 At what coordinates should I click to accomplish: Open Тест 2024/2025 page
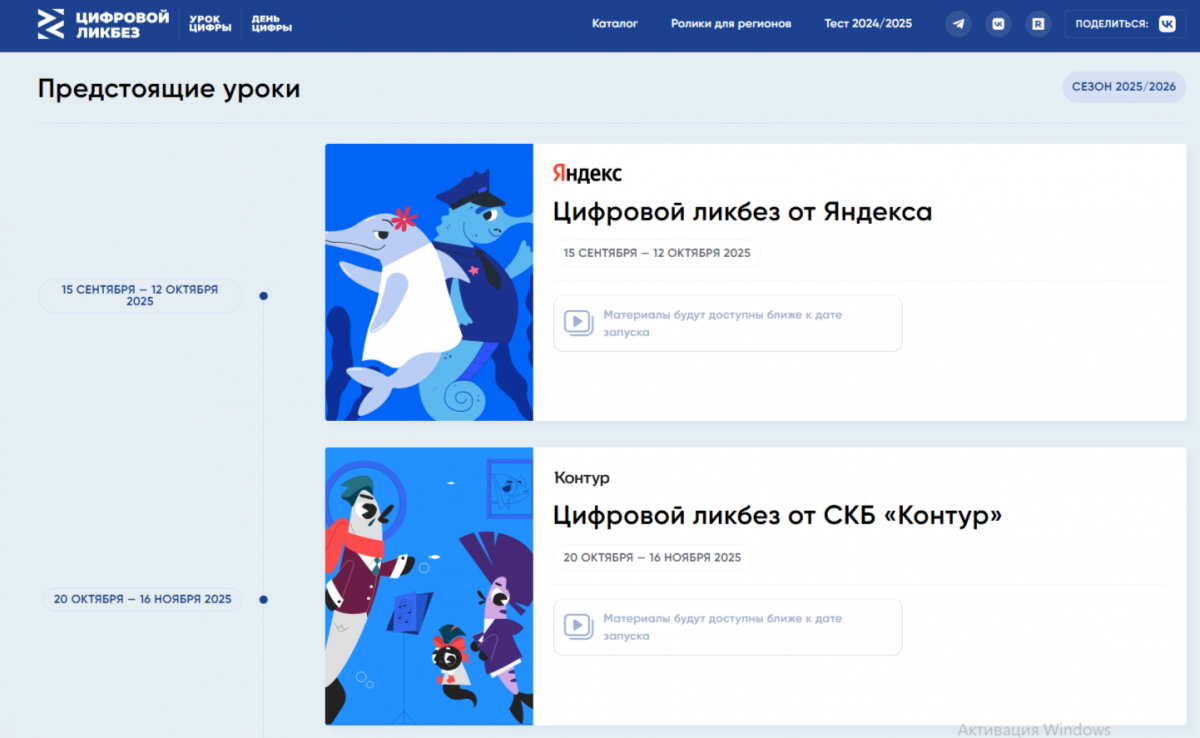click(x=868, y=24)
